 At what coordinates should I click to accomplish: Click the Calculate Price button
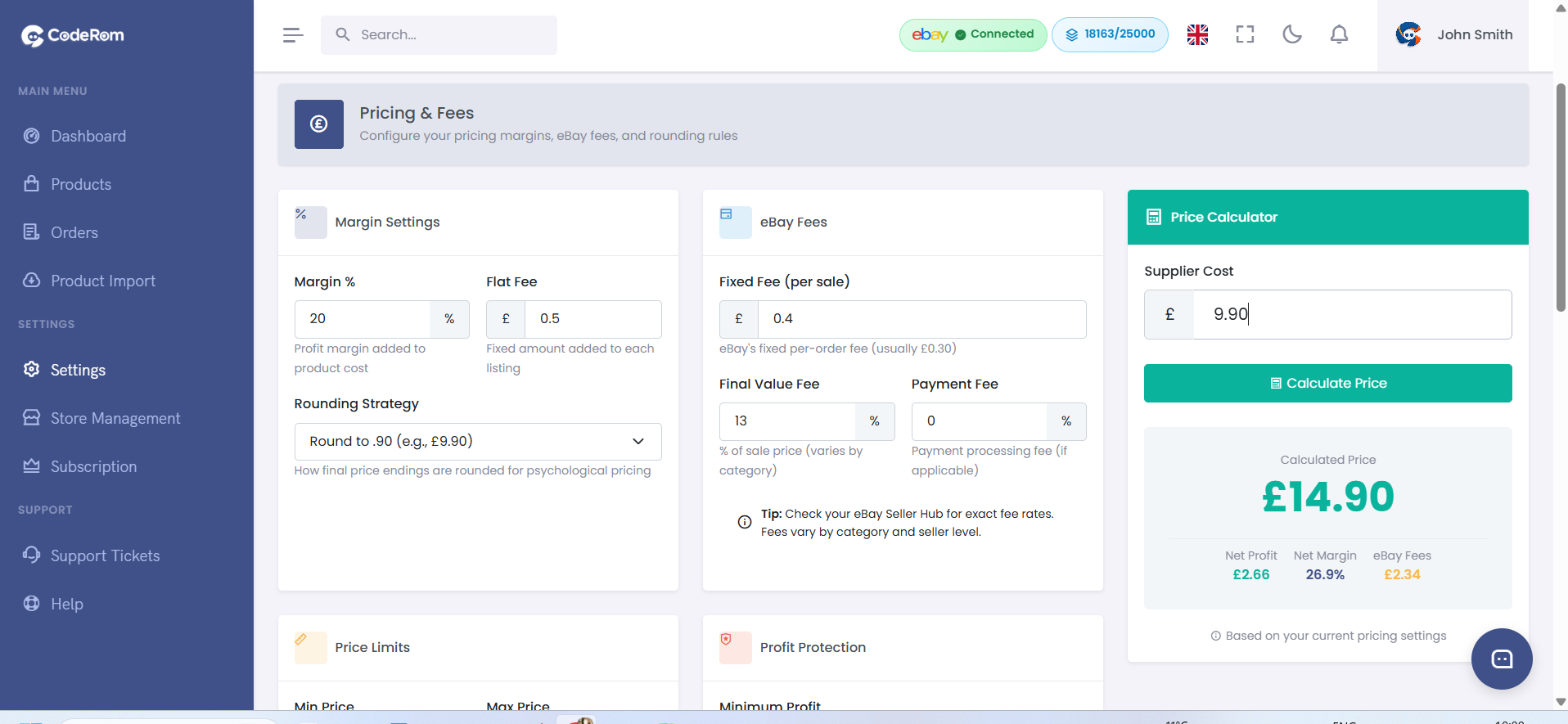(1327, 383)
